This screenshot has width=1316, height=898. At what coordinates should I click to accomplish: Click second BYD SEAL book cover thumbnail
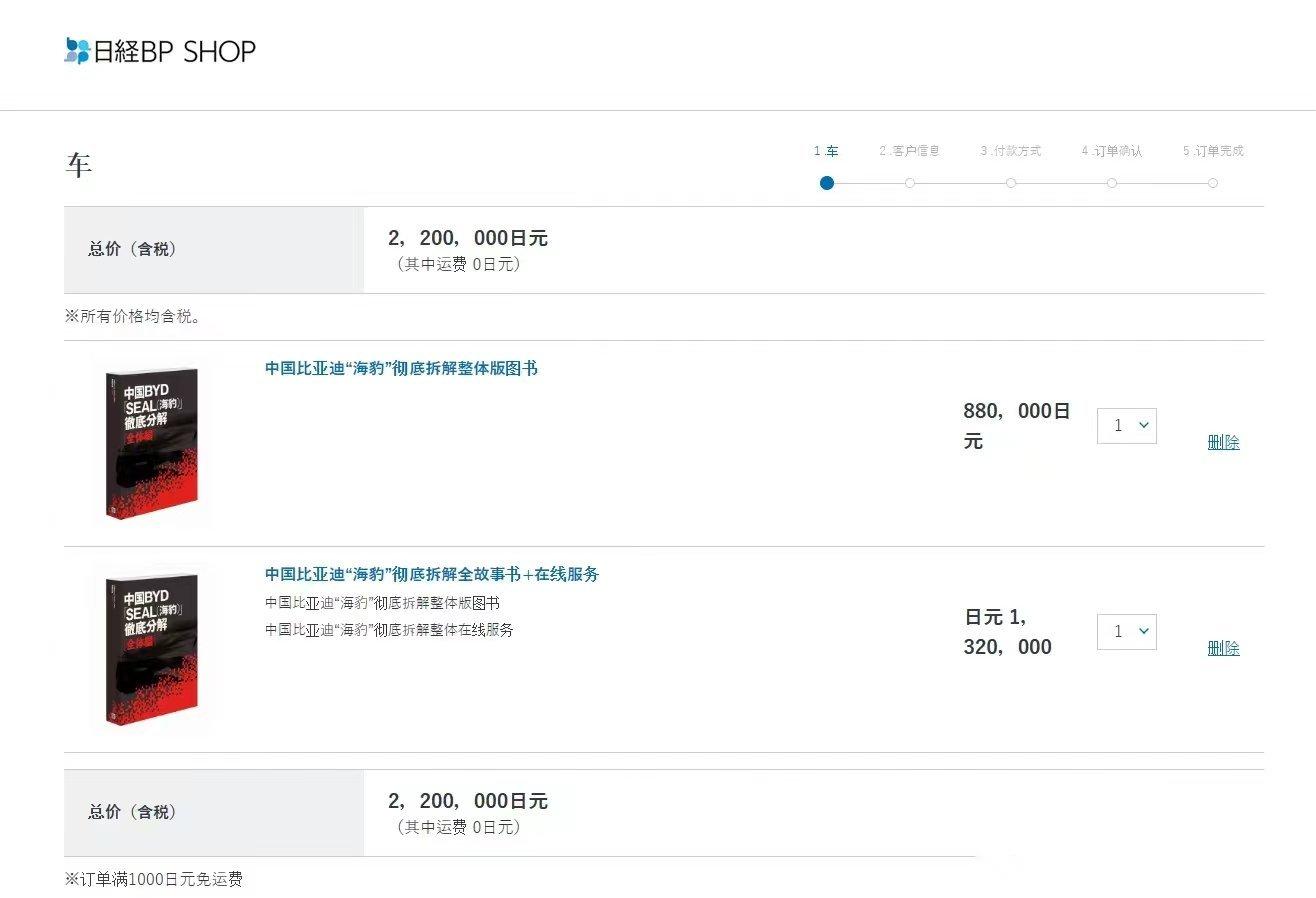click(151, 649)
